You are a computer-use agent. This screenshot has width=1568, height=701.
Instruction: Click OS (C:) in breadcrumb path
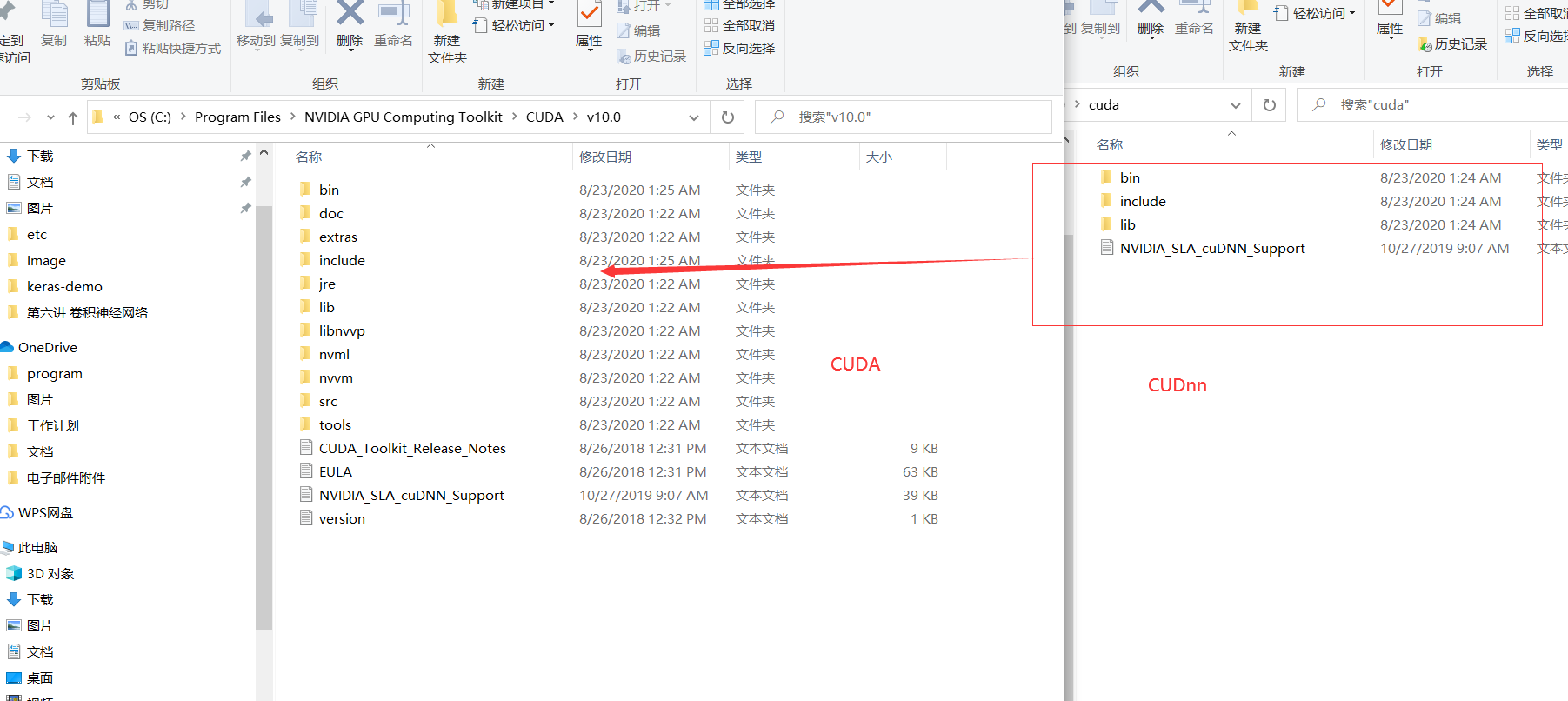click(150, 117)
